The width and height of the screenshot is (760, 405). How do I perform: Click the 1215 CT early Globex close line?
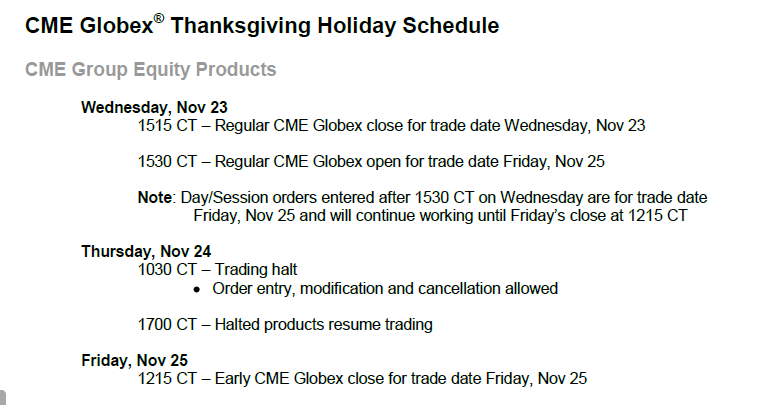tap(362, 378)
